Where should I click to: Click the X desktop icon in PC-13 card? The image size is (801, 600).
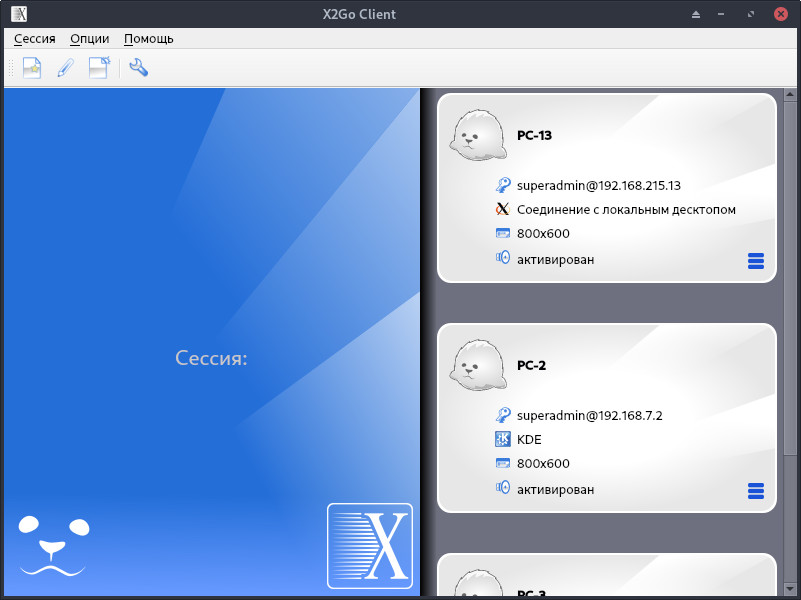[503, 209]
